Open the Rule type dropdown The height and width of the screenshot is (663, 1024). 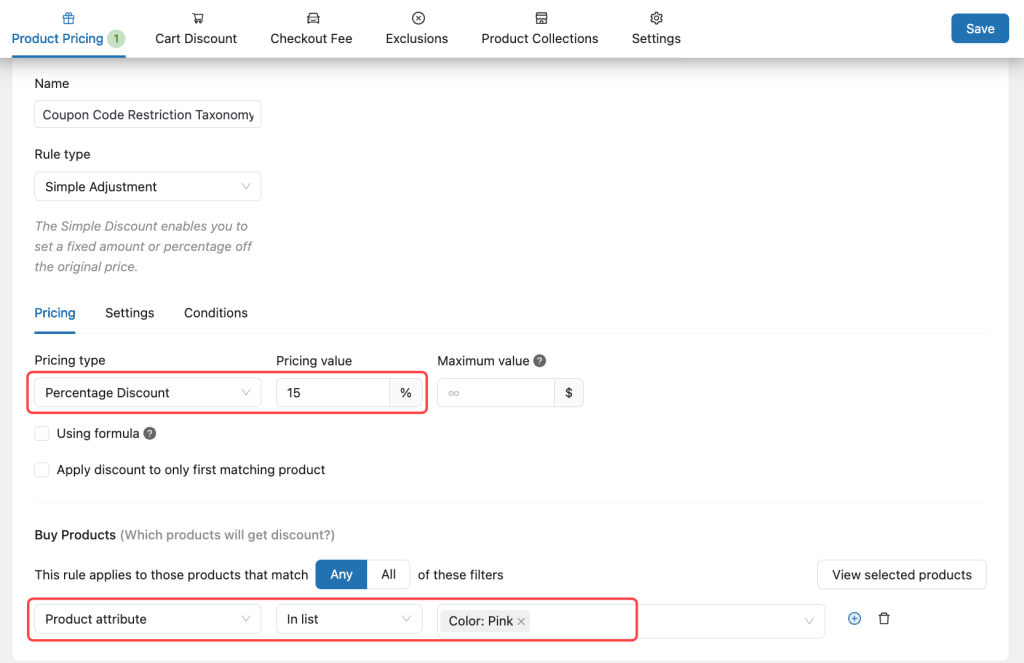coord(147,186)
